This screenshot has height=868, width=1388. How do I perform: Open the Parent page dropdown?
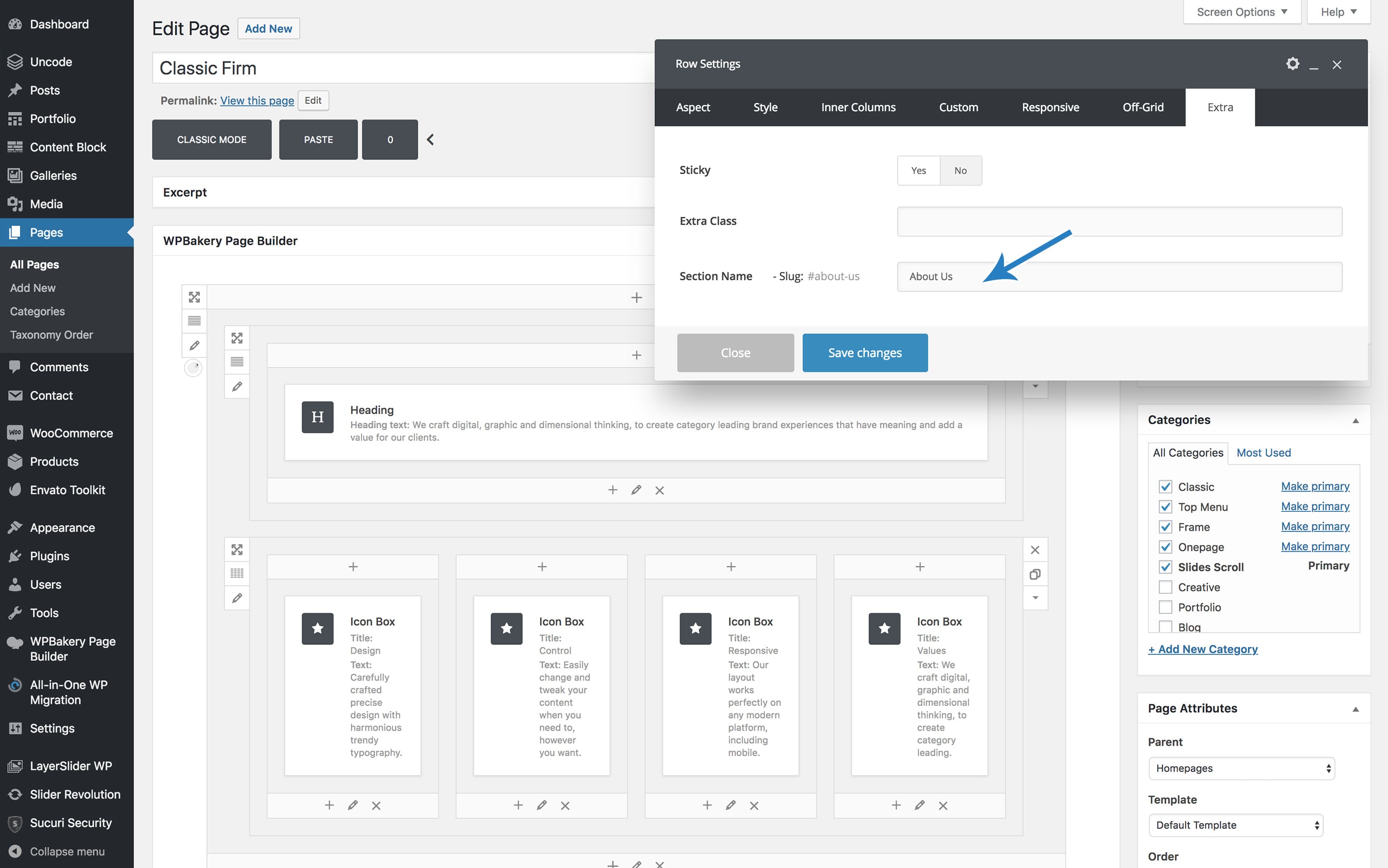[1241, 768]
